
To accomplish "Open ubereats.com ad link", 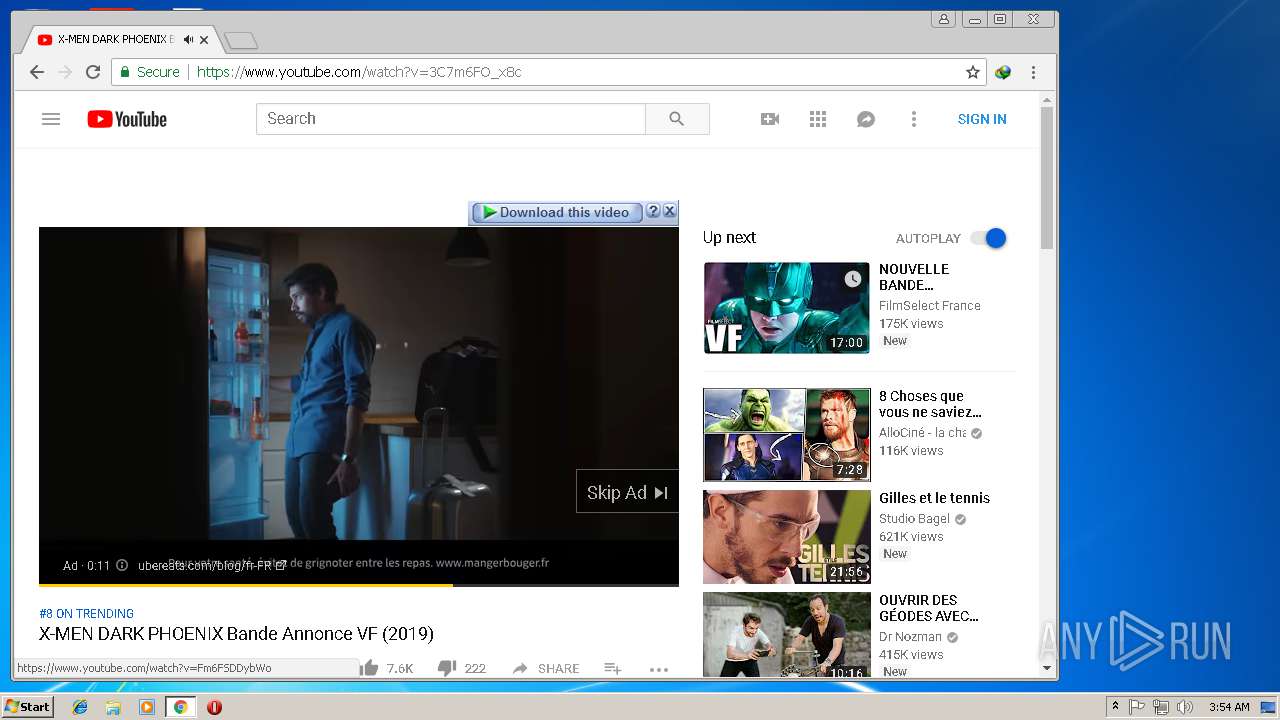I will [212, 565].
